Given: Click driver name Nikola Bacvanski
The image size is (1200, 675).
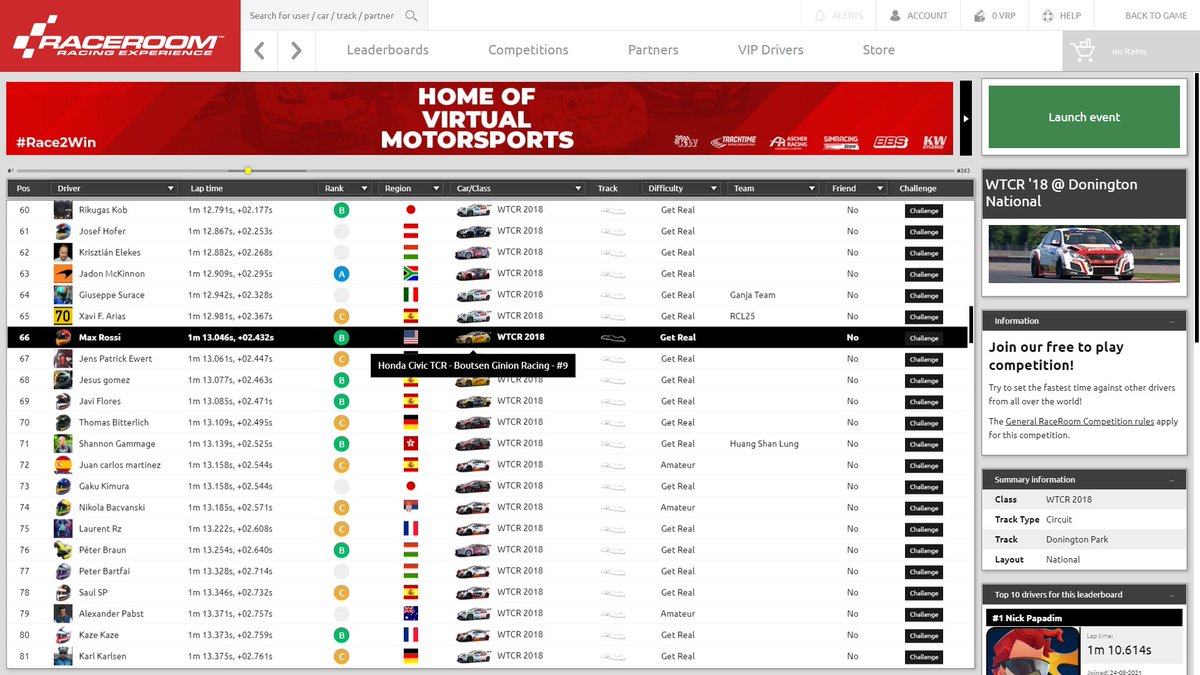Looking at the screenshot, I should [112, 508].
